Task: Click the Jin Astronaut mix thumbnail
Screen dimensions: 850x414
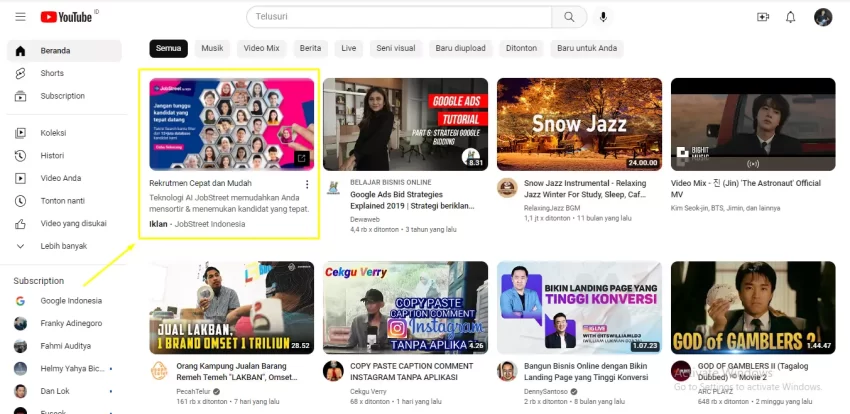Action: [x=753, y=124]
